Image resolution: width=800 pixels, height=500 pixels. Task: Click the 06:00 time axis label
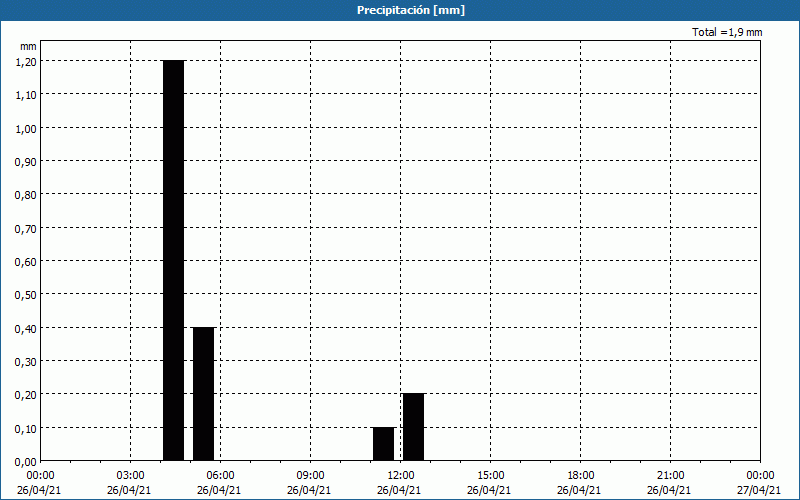tap(220, 476)
